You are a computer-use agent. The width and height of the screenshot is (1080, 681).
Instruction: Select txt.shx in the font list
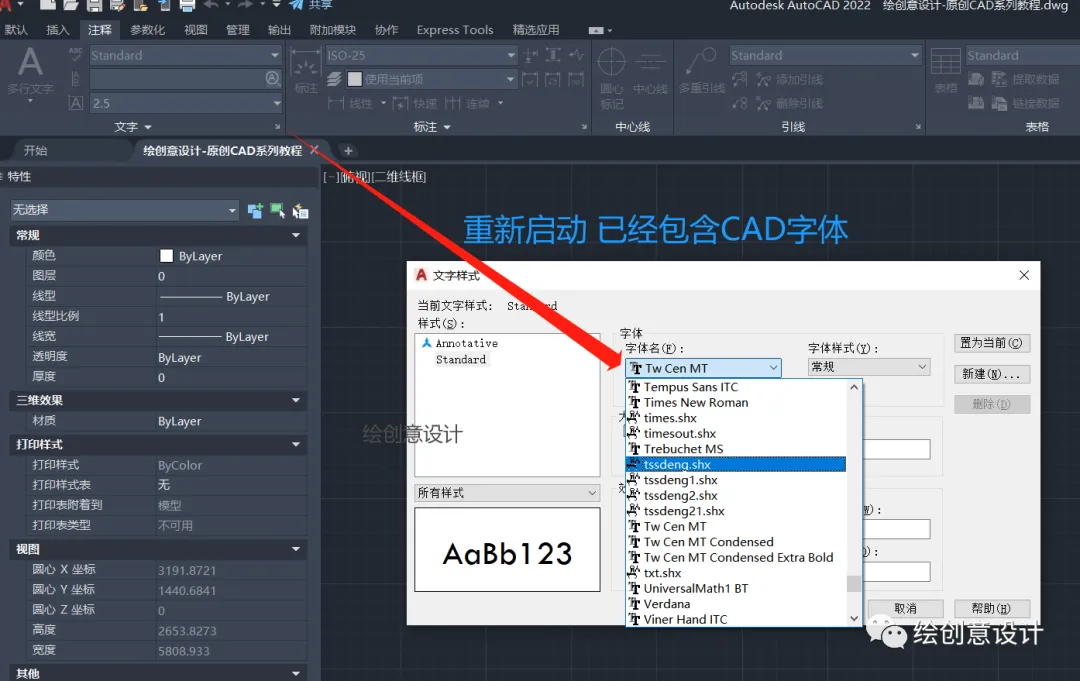click(736, 573)
